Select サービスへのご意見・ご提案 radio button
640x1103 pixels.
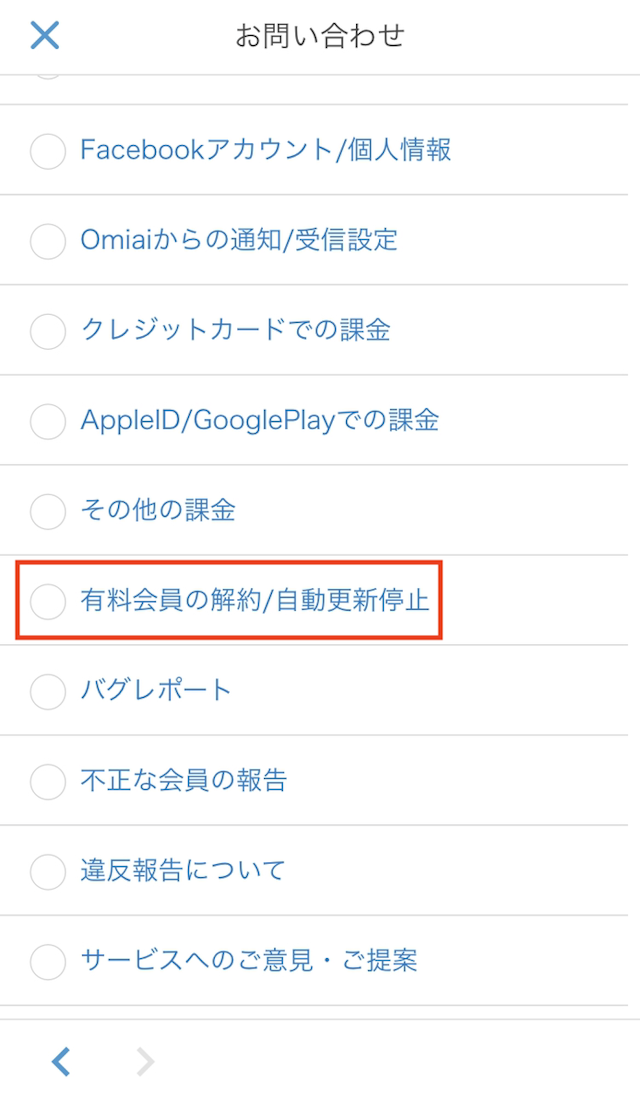coord(47,961)
